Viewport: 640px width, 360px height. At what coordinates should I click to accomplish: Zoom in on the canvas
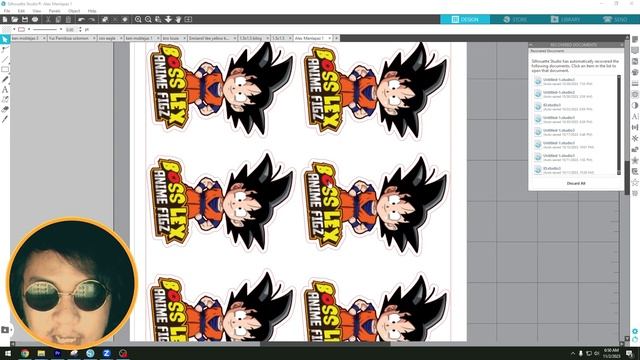pyautogui.click(x=138, y=19)
